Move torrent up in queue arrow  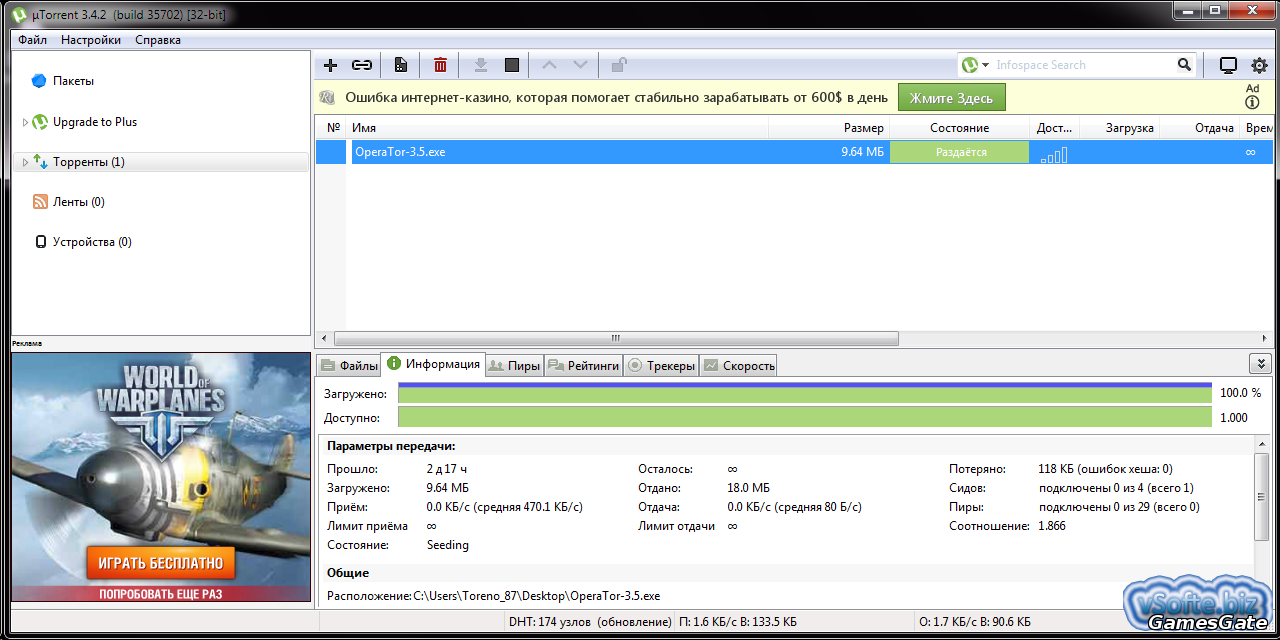tap(548, 65)
